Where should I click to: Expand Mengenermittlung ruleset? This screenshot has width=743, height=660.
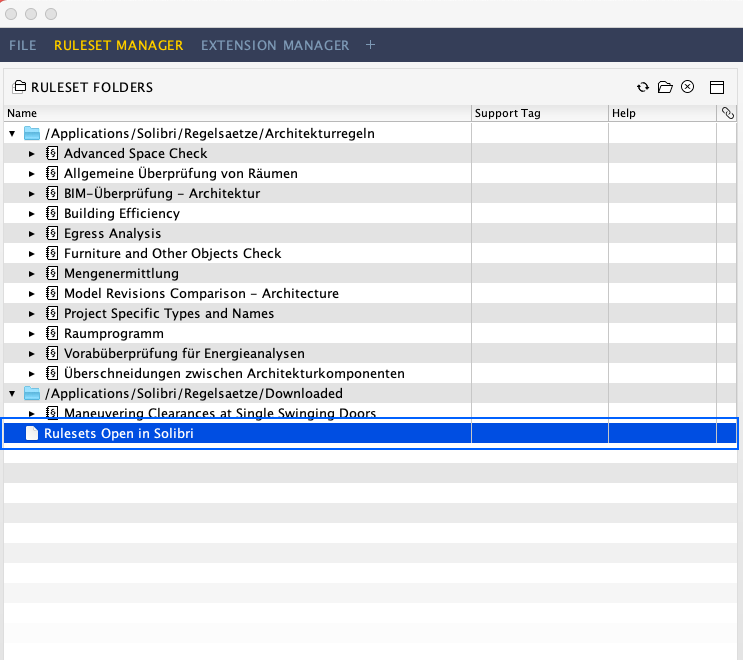(32, 273)
